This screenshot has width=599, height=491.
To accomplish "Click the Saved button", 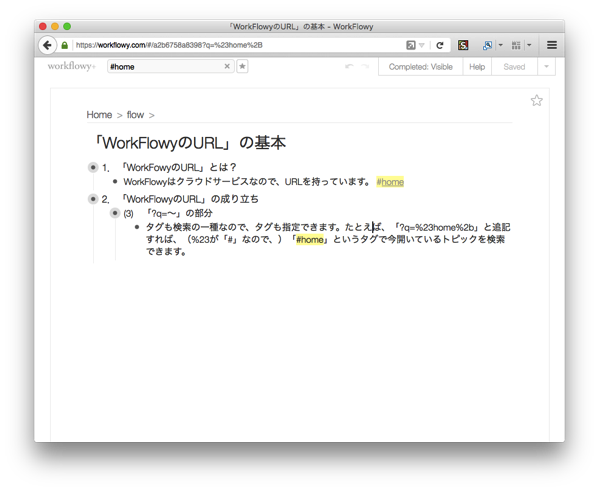I will (514, 67).
